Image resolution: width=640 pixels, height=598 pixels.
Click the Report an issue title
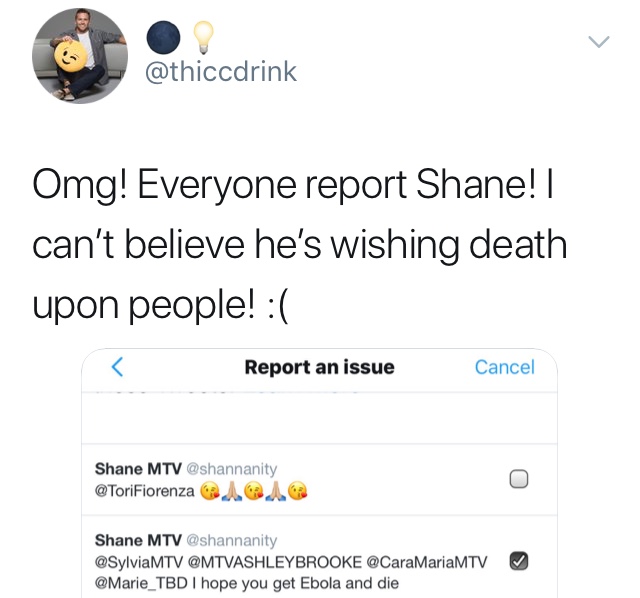click(x=320, y=367)
